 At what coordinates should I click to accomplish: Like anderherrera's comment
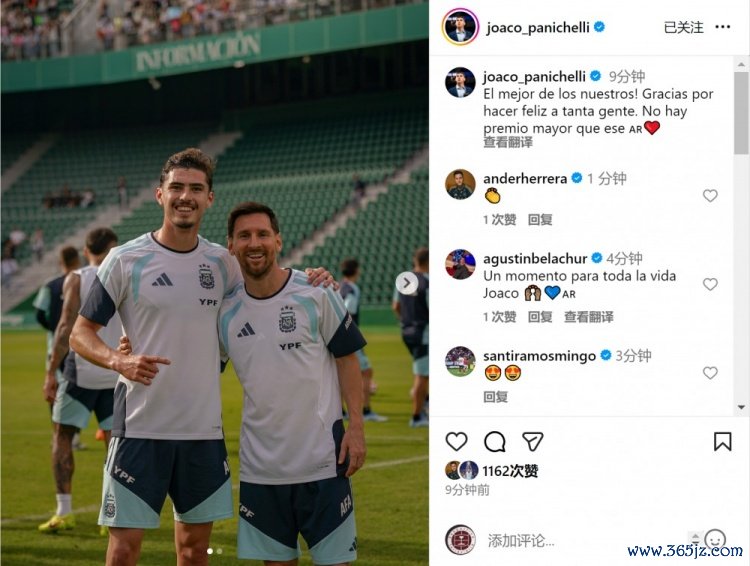[710, 195]
